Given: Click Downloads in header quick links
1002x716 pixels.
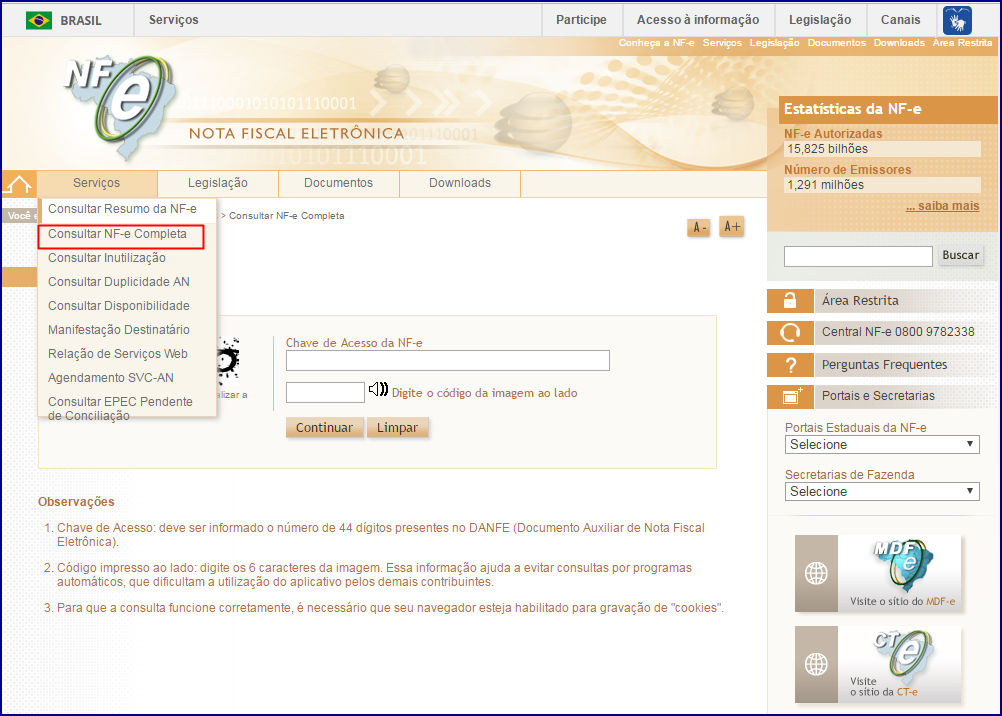Looking at the screenshot, I should click(x=899, y=43).
